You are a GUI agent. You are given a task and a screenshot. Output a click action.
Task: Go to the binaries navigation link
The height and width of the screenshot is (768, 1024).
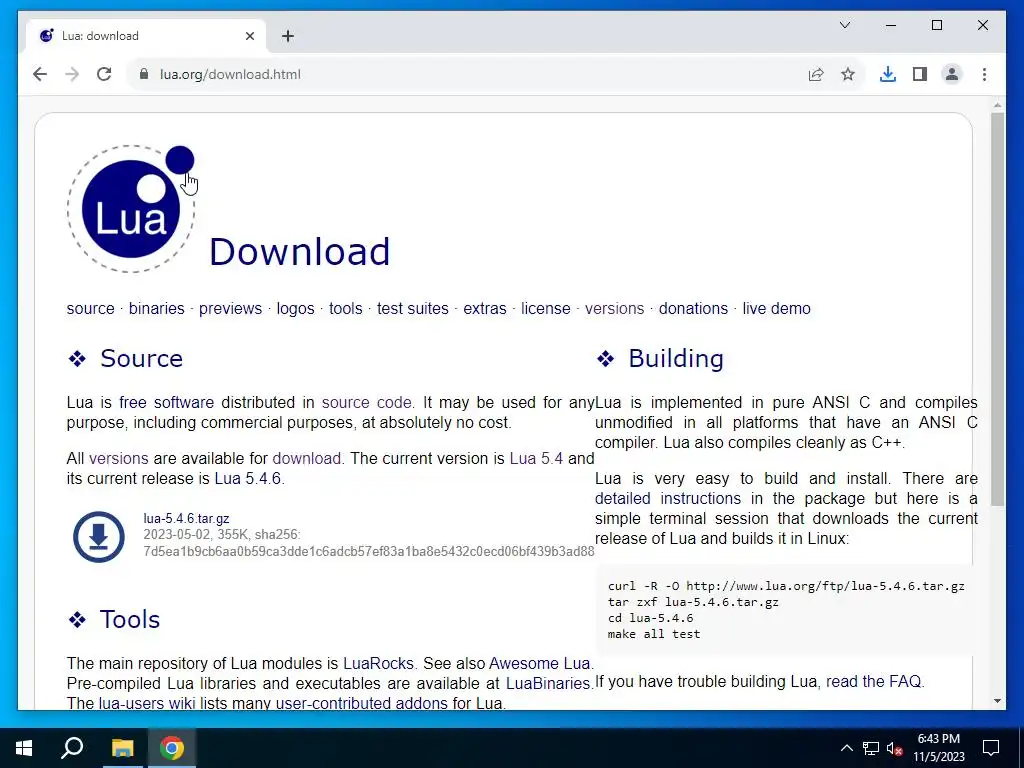157,308
